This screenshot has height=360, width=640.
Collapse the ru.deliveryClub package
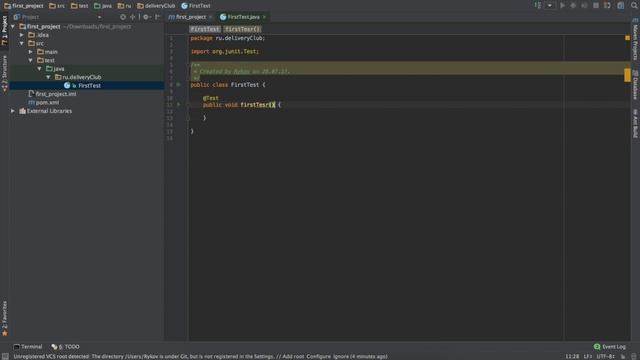(x=49, y=77)
